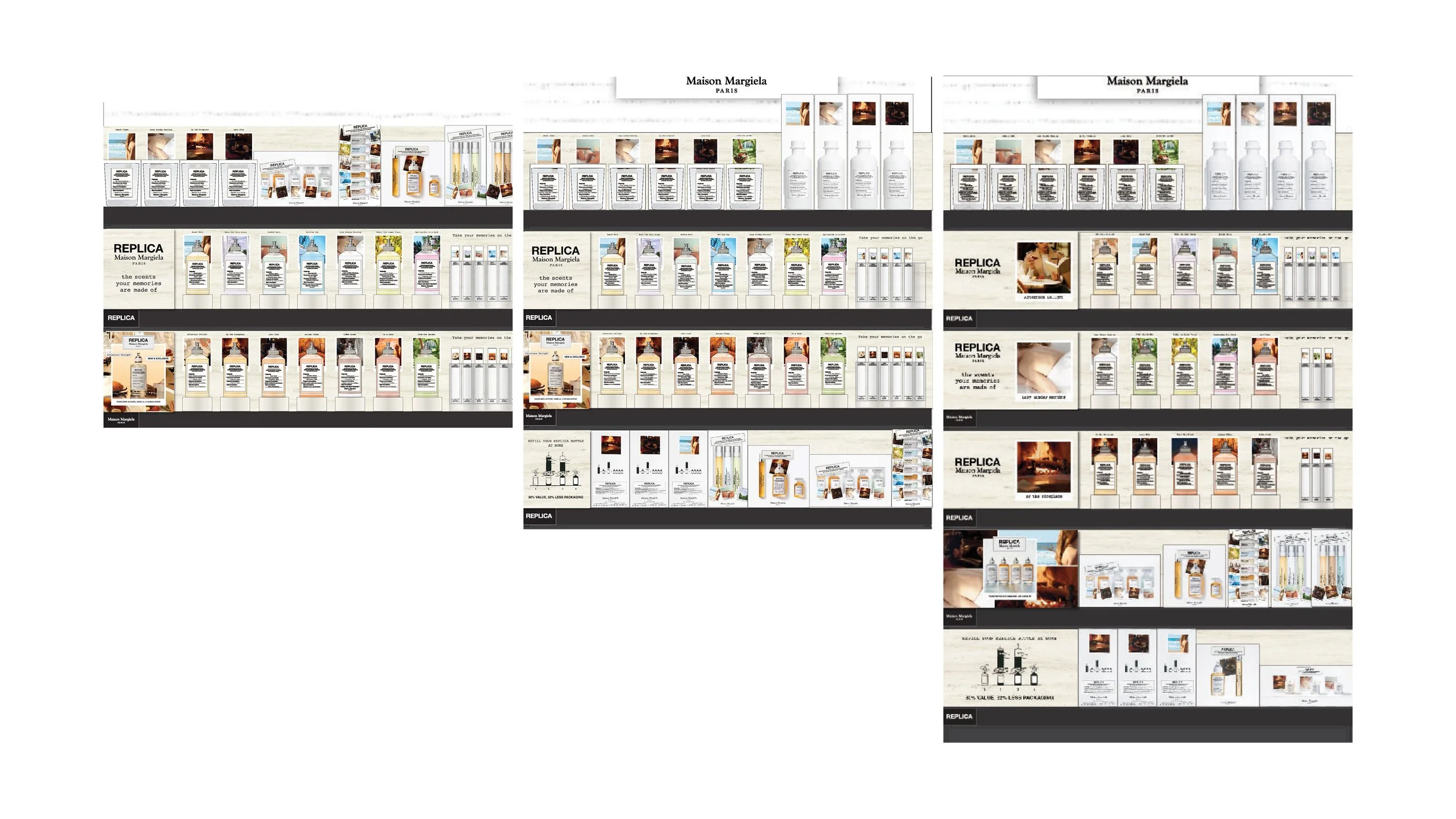Screen dimensions: 1456x819
Task: Click the garden basket photo above candles, middle display
Action: (x=744, y=151)
